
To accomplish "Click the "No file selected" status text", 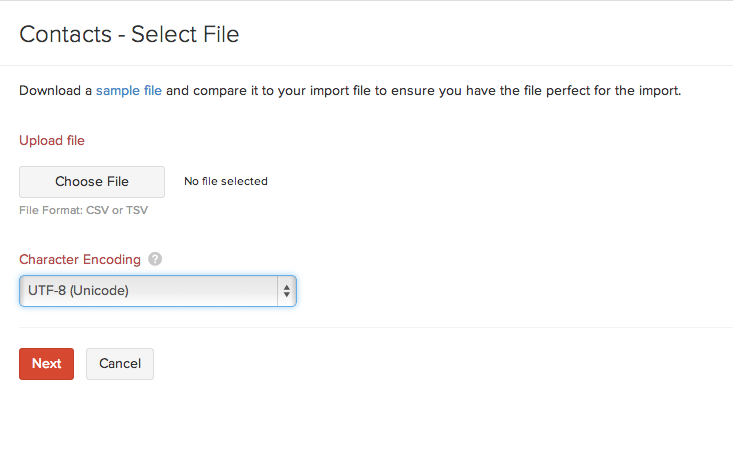I will click(x=226, y=182).
